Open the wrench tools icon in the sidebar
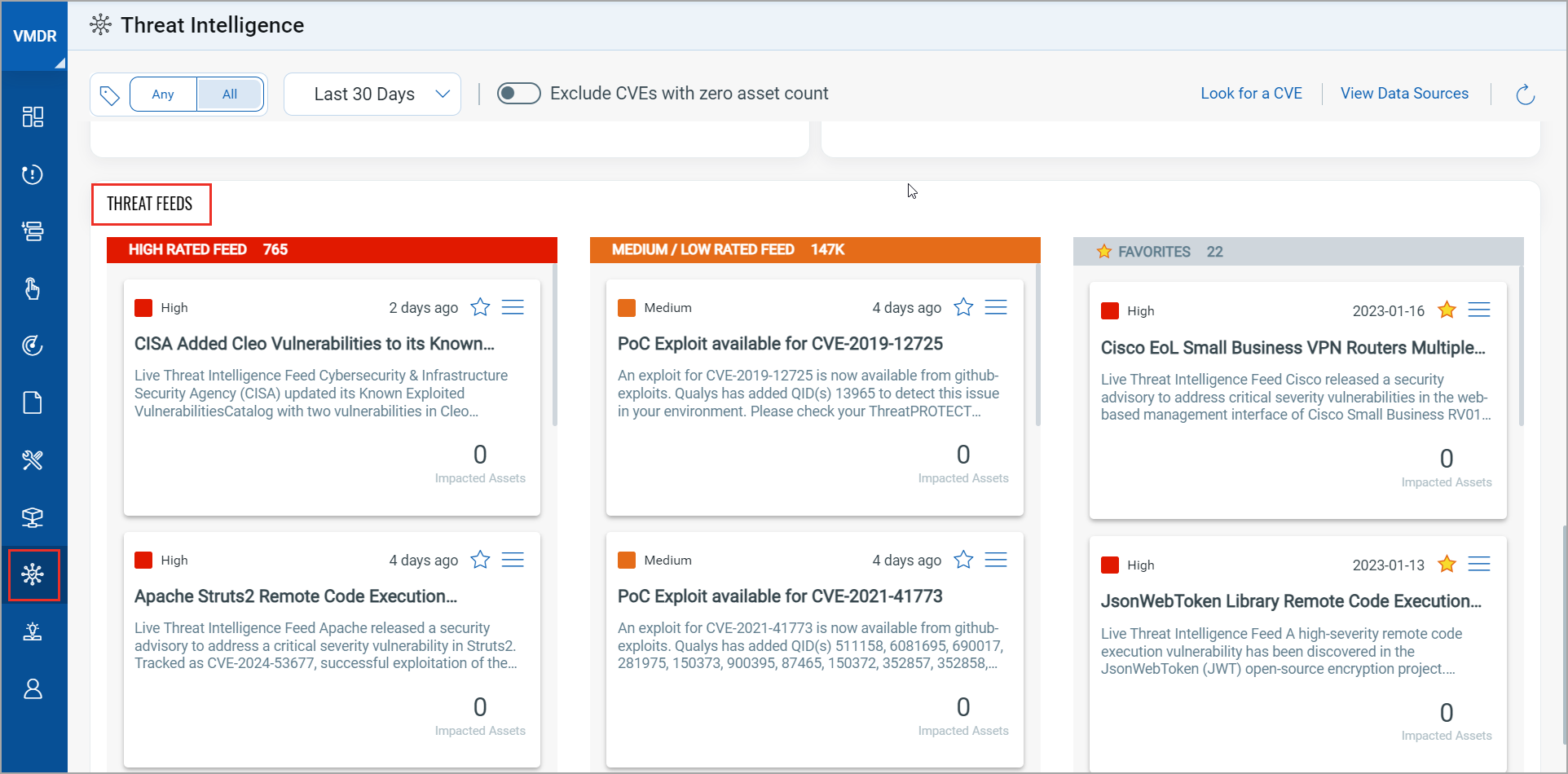Viewport: 1568px width, 774px height. click(x=33, y=460)
